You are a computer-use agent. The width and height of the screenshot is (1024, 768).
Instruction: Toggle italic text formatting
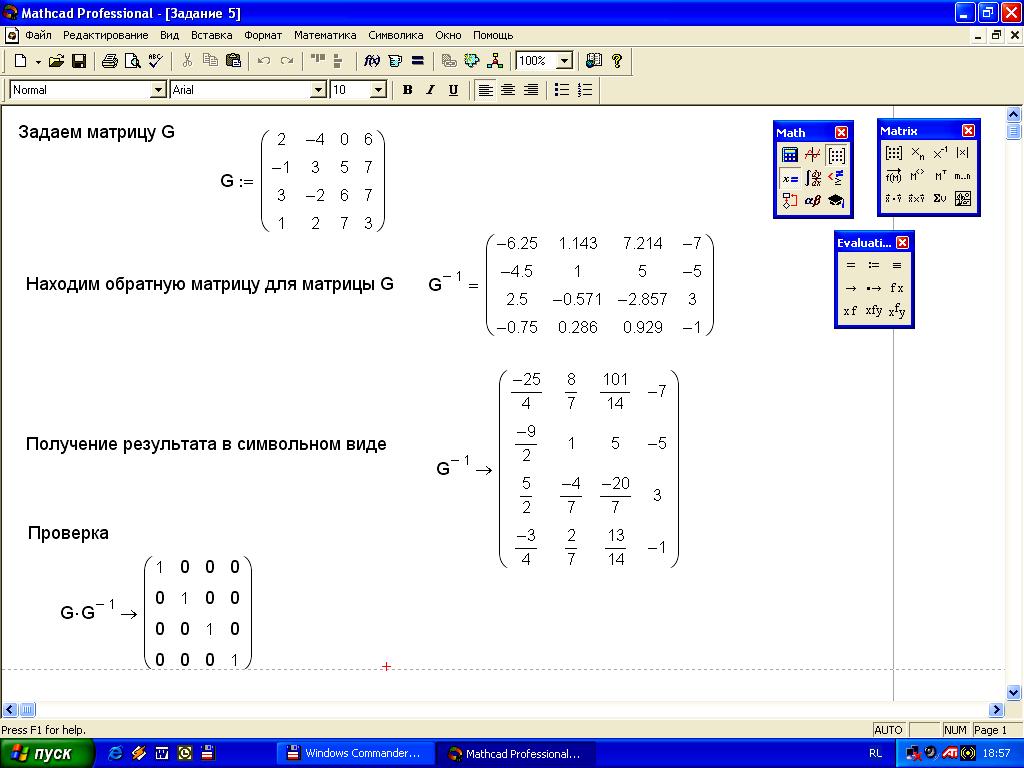pyautogui.click(x=430, y=90)
